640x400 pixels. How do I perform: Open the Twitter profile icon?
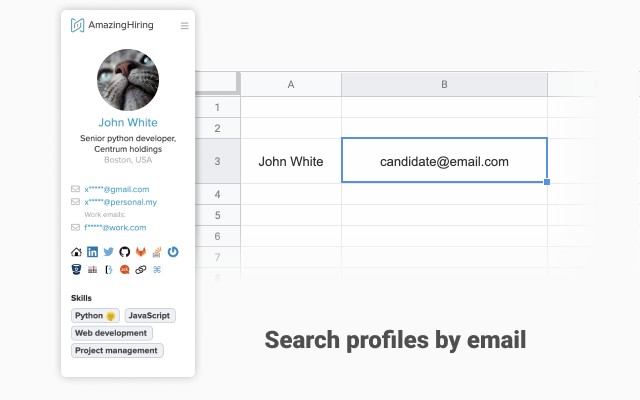tap(109, 252)
